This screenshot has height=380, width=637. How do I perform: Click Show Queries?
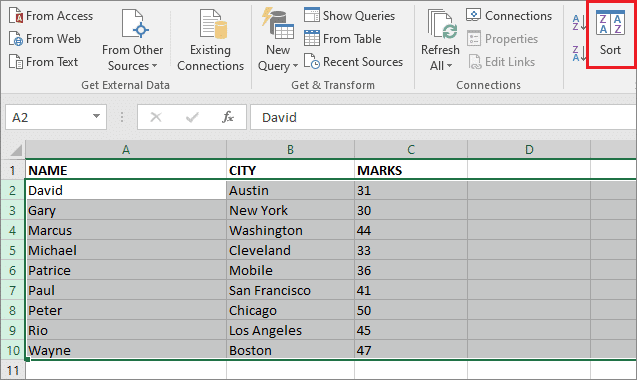point(349,16)
